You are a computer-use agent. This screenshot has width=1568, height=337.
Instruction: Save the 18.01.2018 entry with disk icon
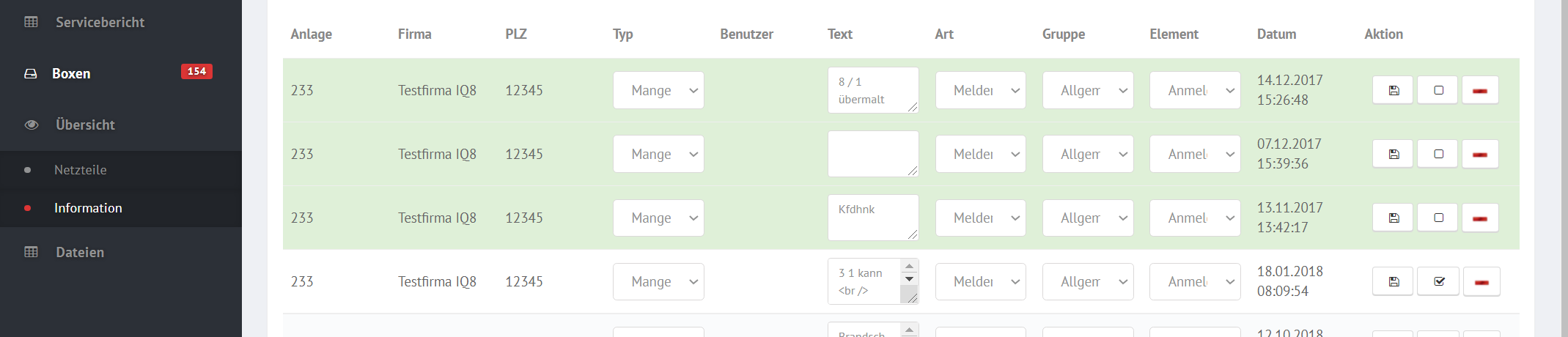[1393, 281]
